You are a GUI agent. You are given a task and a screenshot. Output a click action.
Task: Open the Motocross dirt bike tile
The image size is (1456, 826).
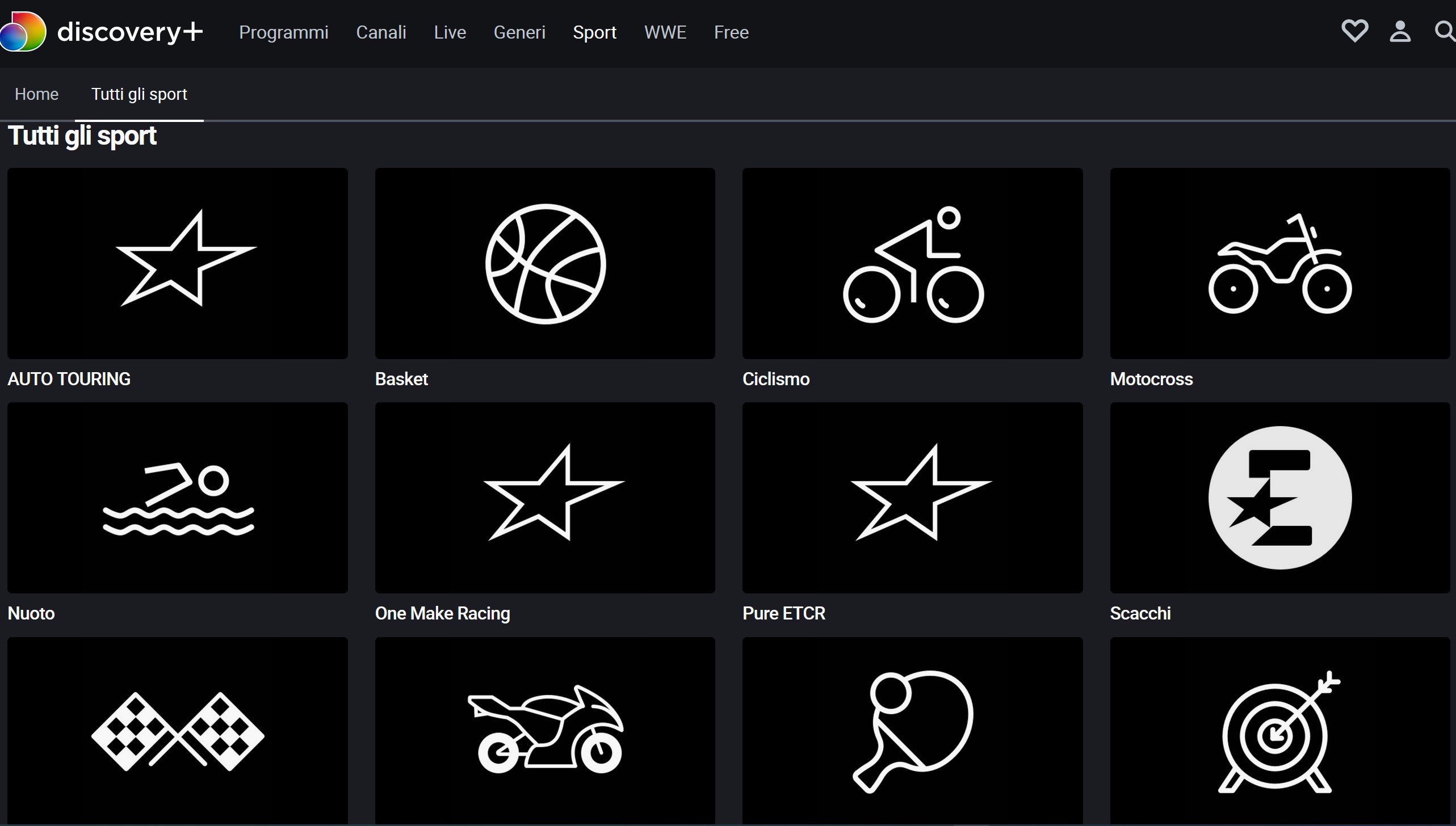(x=1280, y=263)
